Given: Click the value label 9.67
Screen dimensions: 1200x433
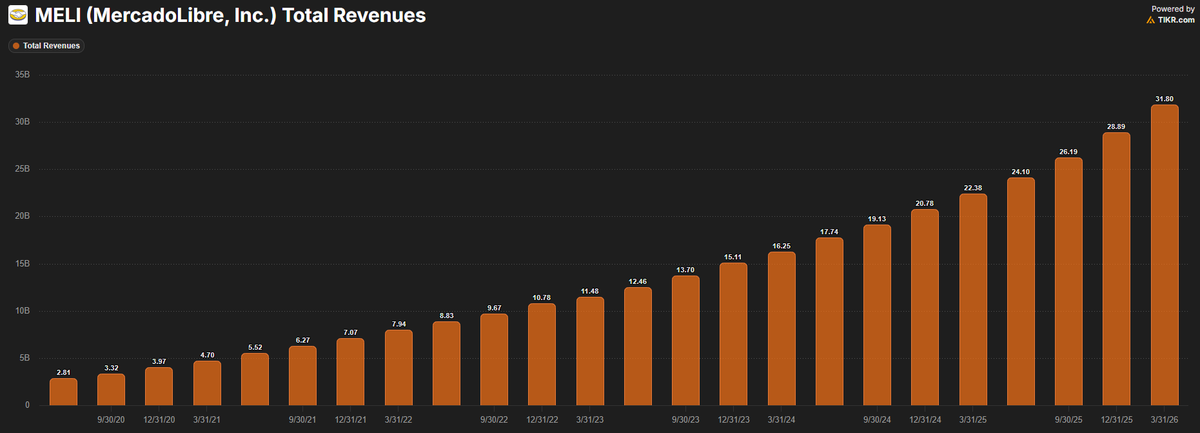Looking at the screenshot, I should point(494,308).
